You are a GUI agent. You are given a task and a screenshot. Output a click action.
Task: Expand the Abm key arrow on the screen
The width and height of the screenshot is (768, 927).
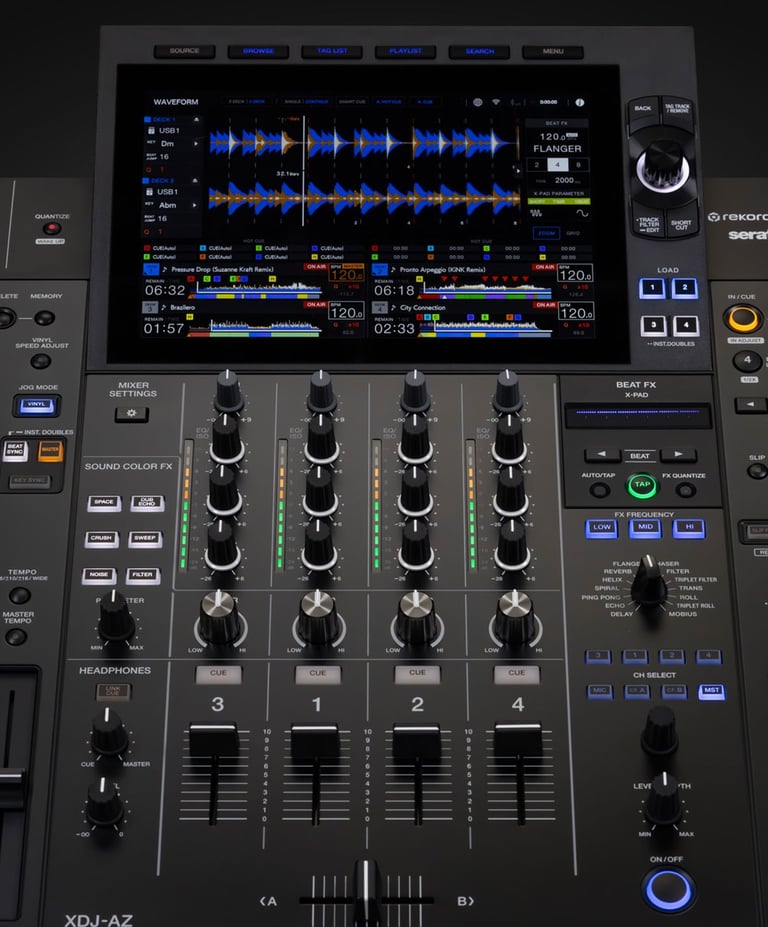point(195,205)
